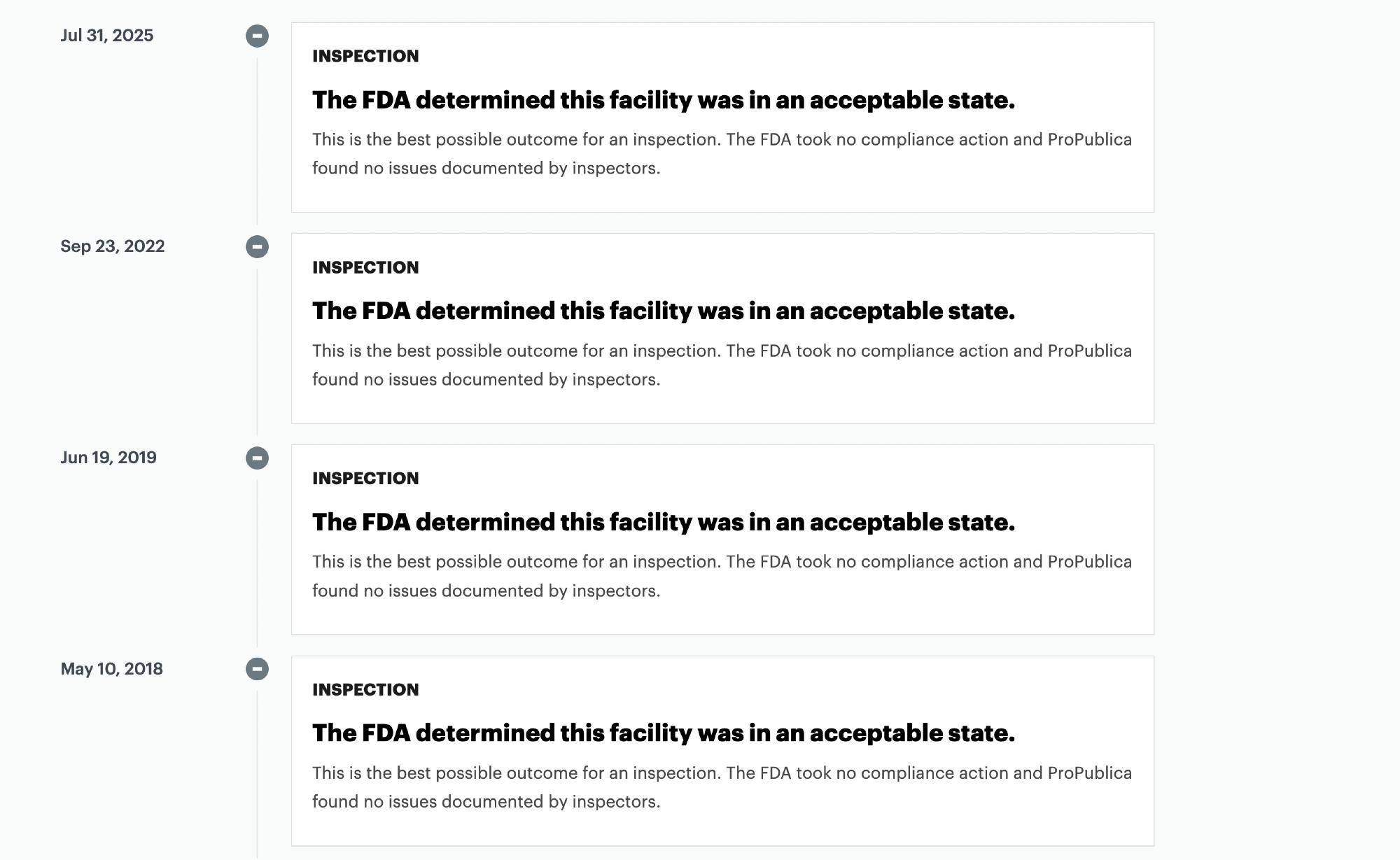1400x860 pixels.
Task: Click the INSPECTION label in the 2019 card
Action: [365, 479]
